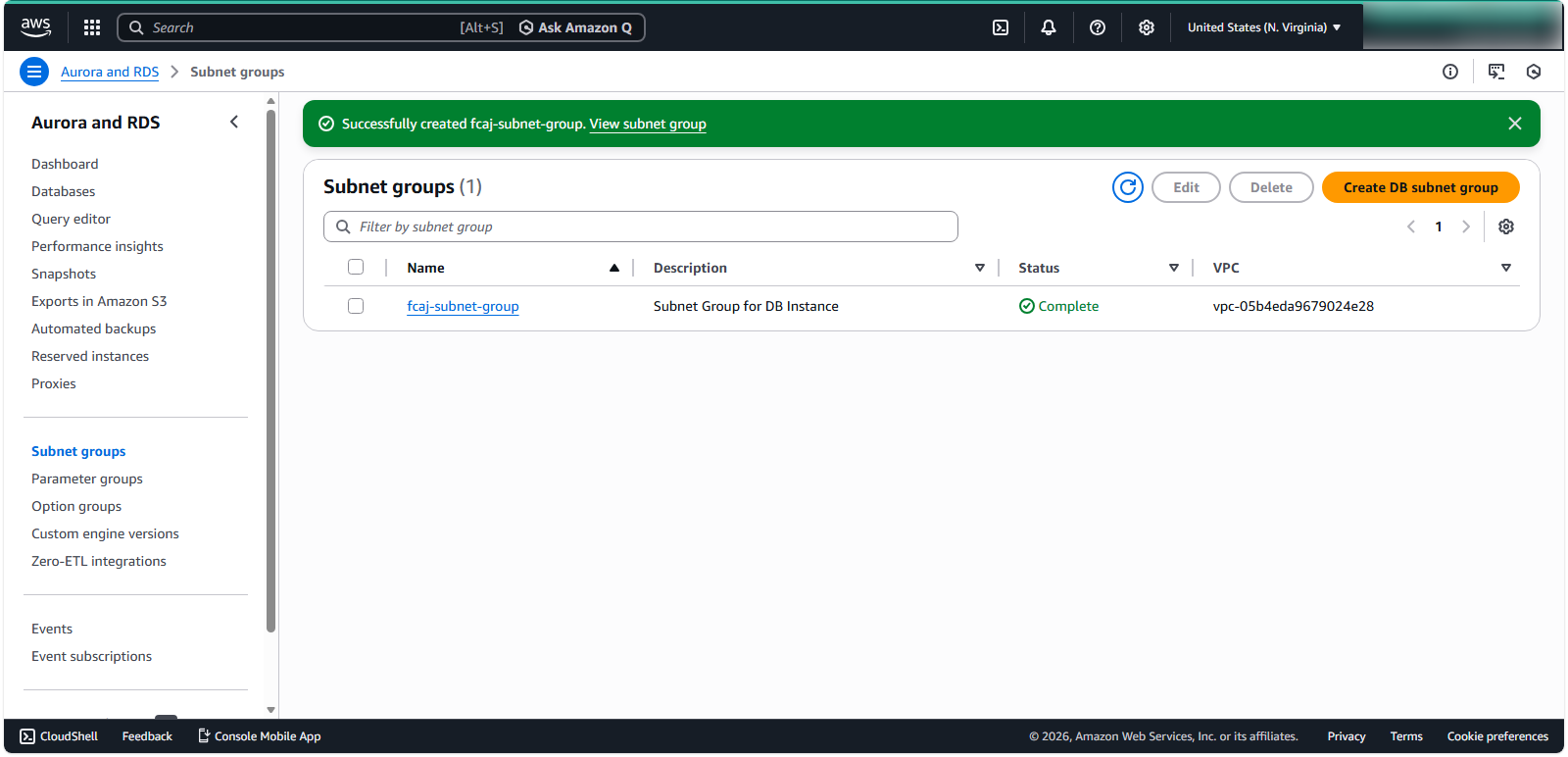This screenshot has width=1568, height=757.
Task: Dismiss the success banner
Action: [x=1515, y=124]
